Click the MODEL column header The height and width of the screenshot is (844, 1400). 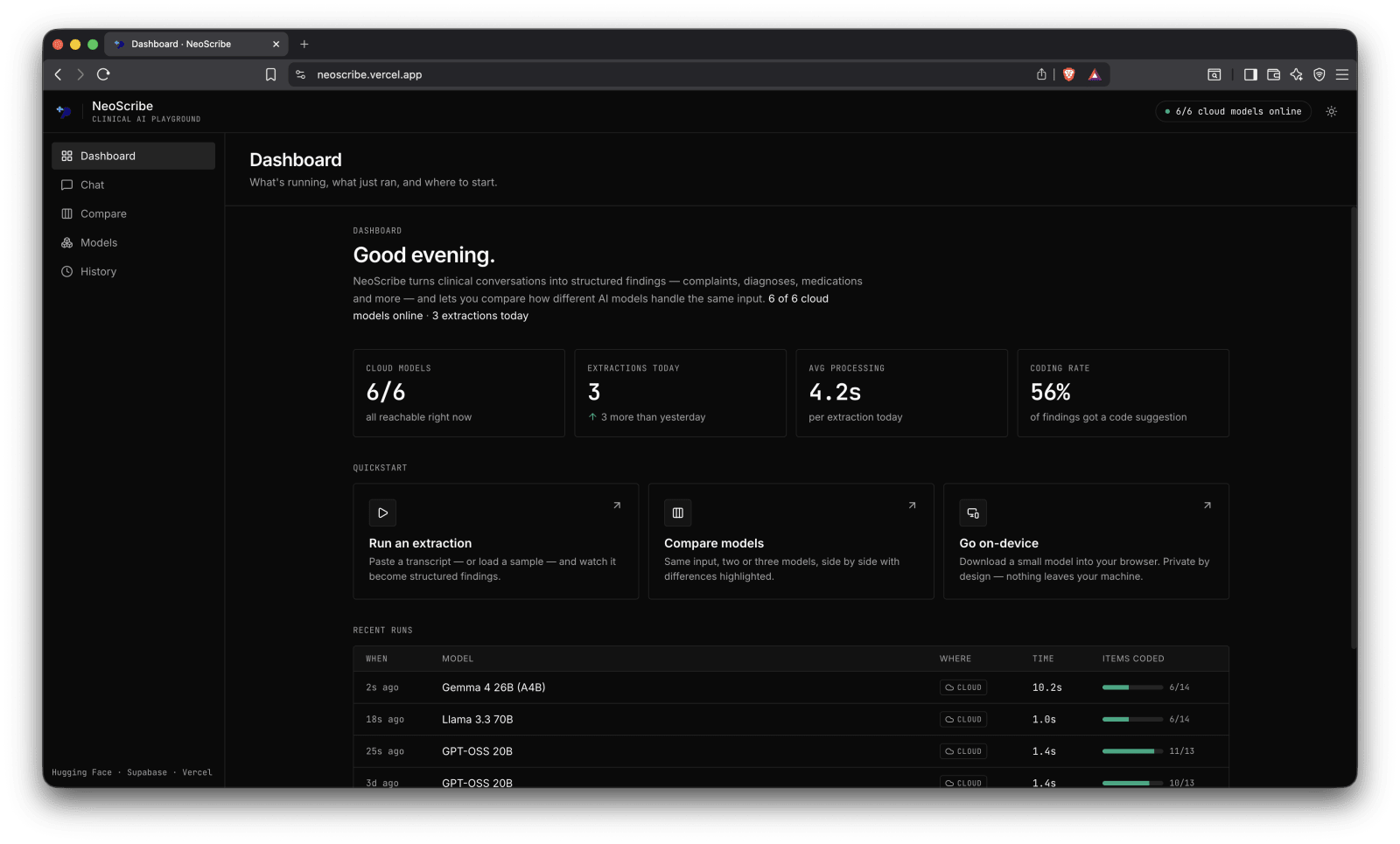tap(458, 659)
